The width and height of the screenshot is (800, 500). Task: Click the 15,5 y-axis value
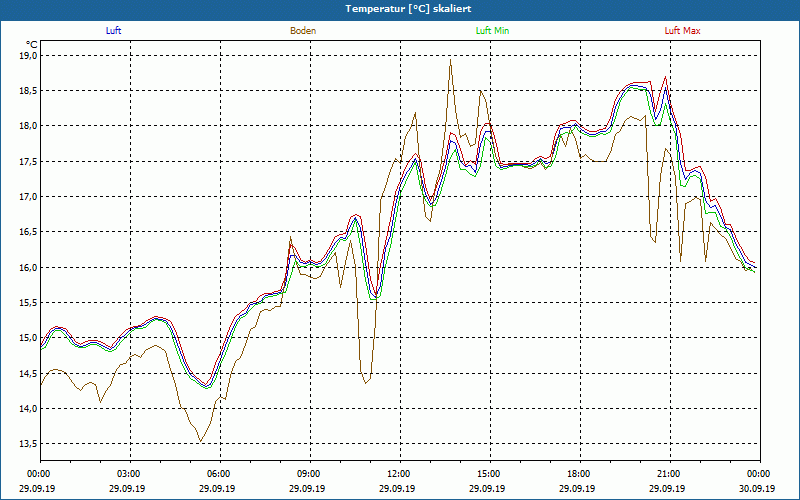tap(29, 303)
